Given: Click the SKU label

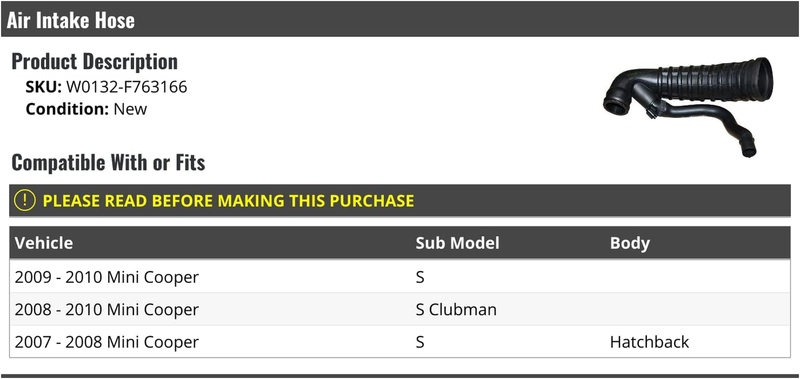Looking at the screenshot, I should pyautogui.click(x=43, y=87).
